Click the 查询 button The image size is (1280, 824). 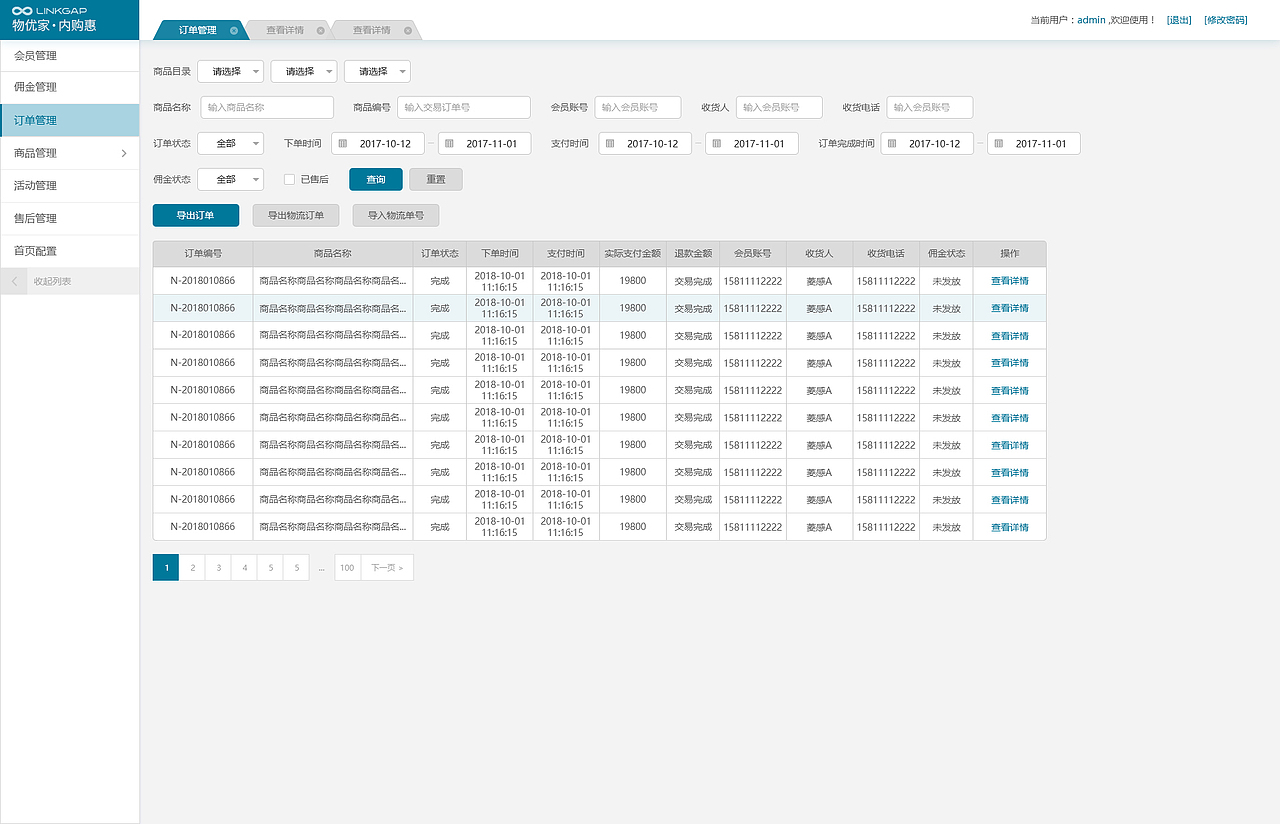click(376, 179)
